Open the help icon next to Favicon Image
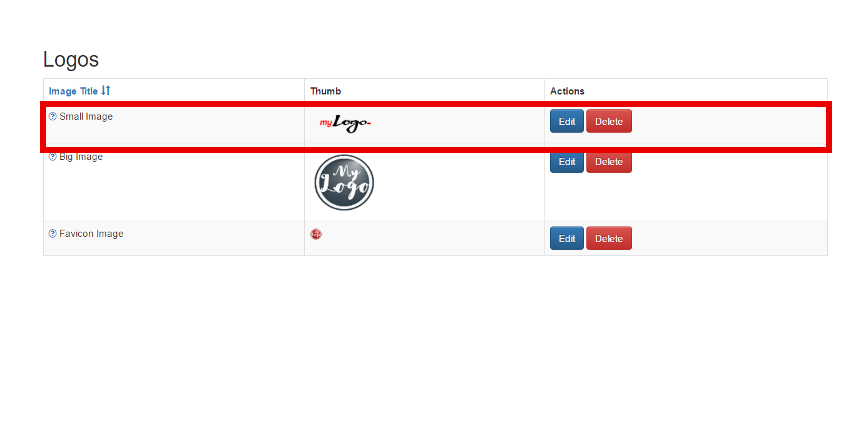The height and width of the screenshot is (431, 863). (x=53, y=233)
